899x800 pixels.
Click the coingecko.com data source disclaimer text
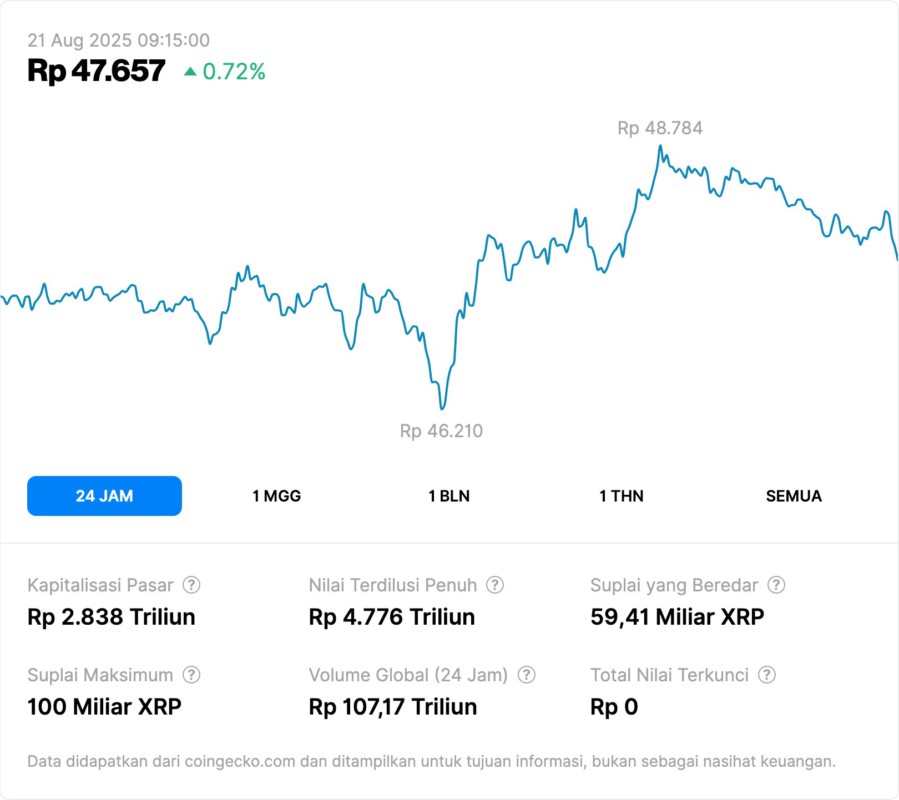[431, 761]
